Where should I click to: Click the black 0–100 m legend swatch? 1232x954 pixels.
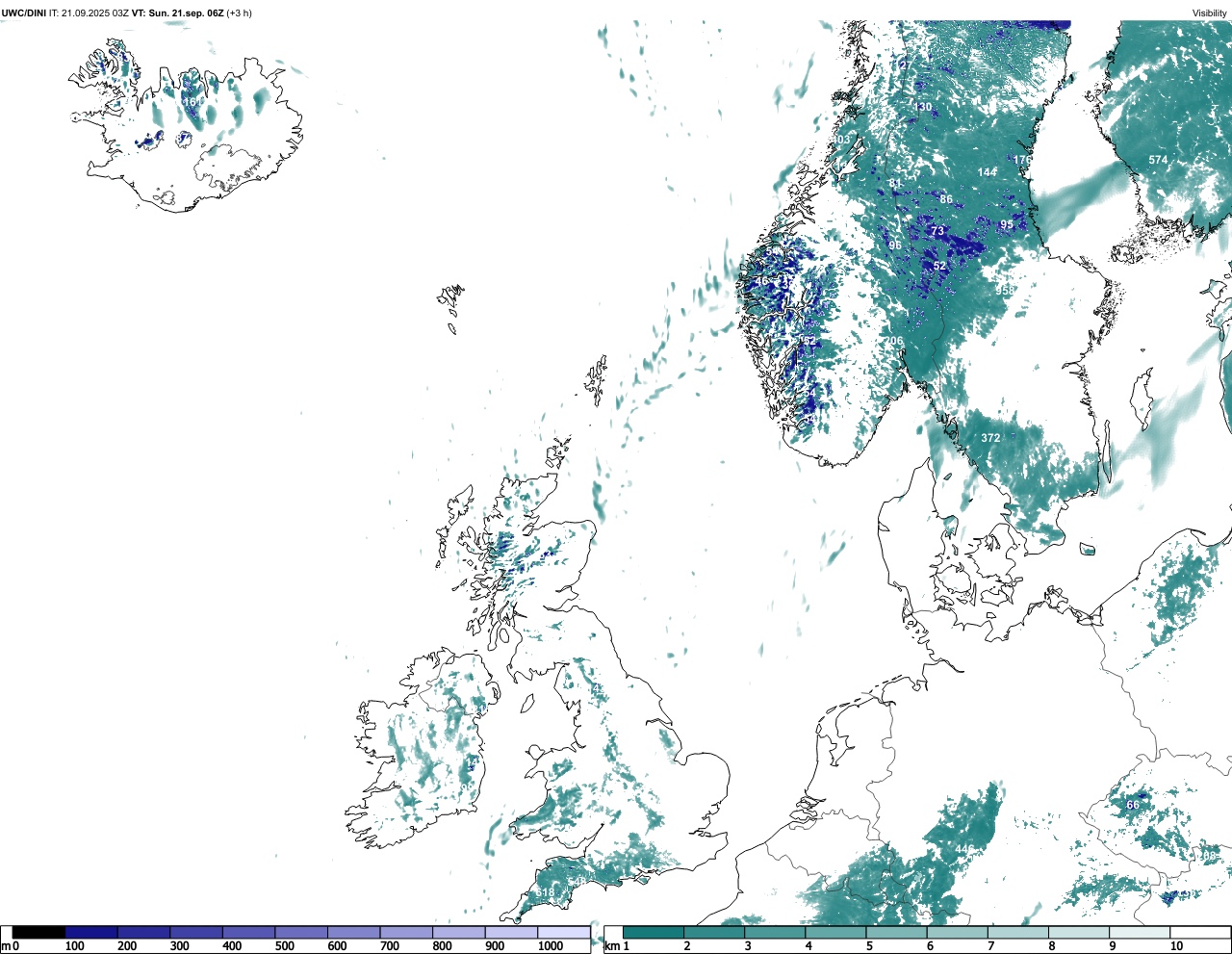point(38,932)
